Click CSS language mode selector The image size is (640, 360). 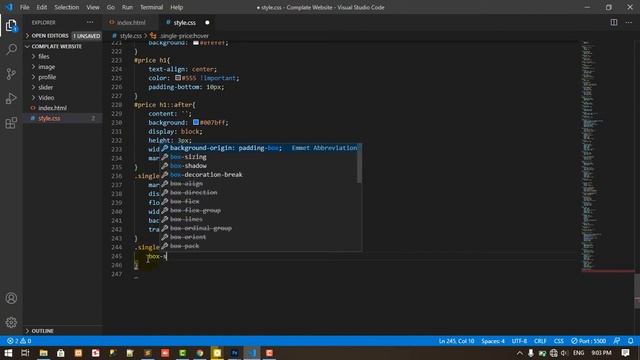559,341
